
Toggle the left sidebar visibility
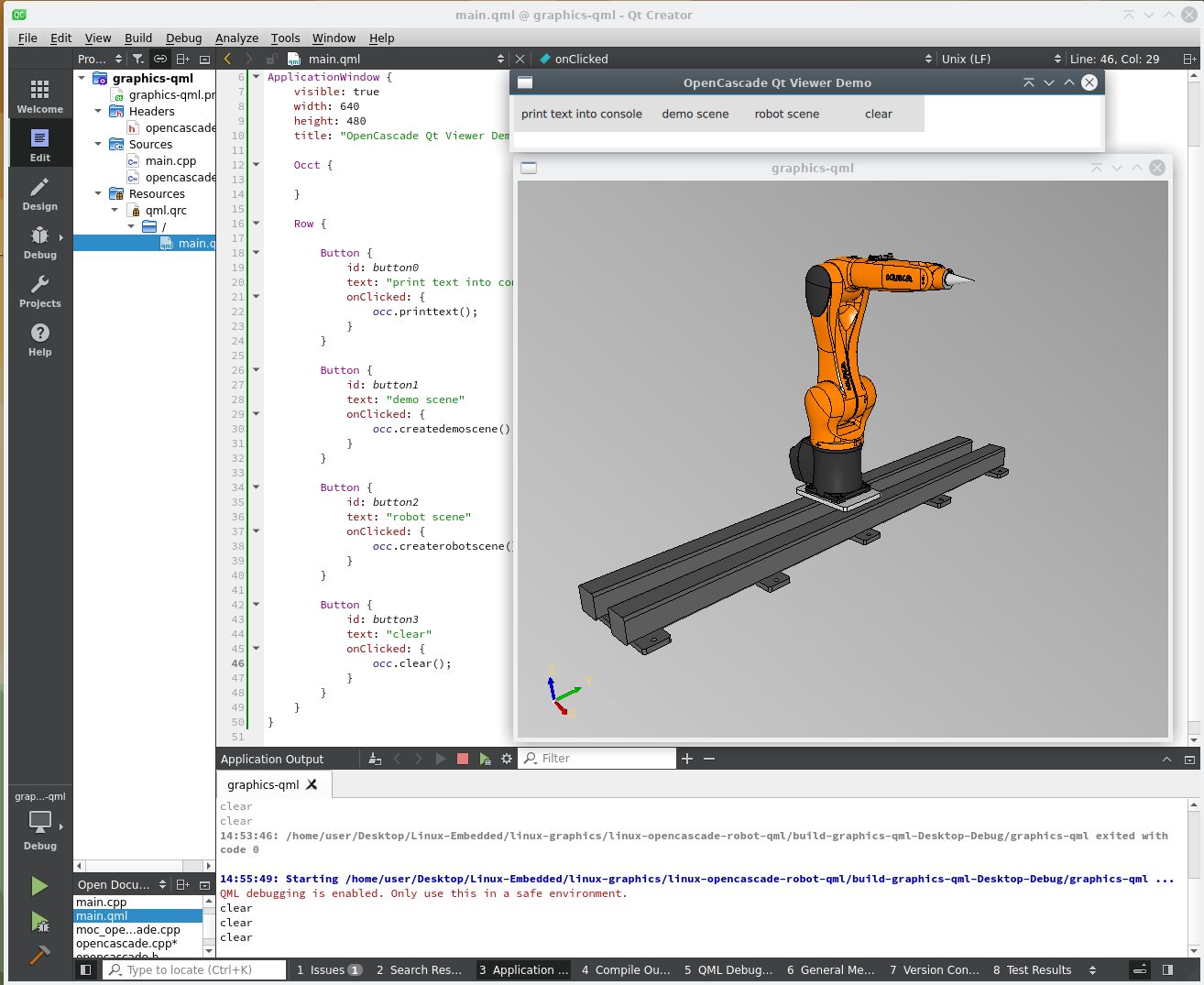pyautogui.click(x=85, y=969)
